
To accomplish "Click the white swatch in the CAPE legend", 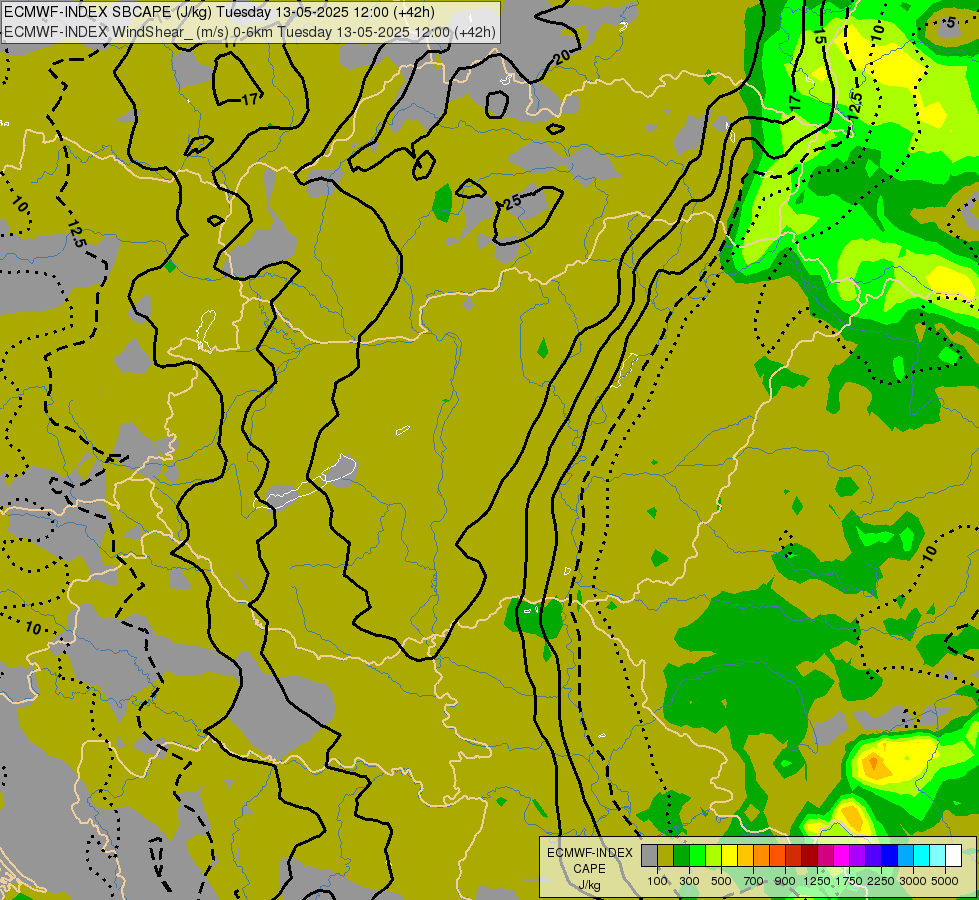I will 953,856.
